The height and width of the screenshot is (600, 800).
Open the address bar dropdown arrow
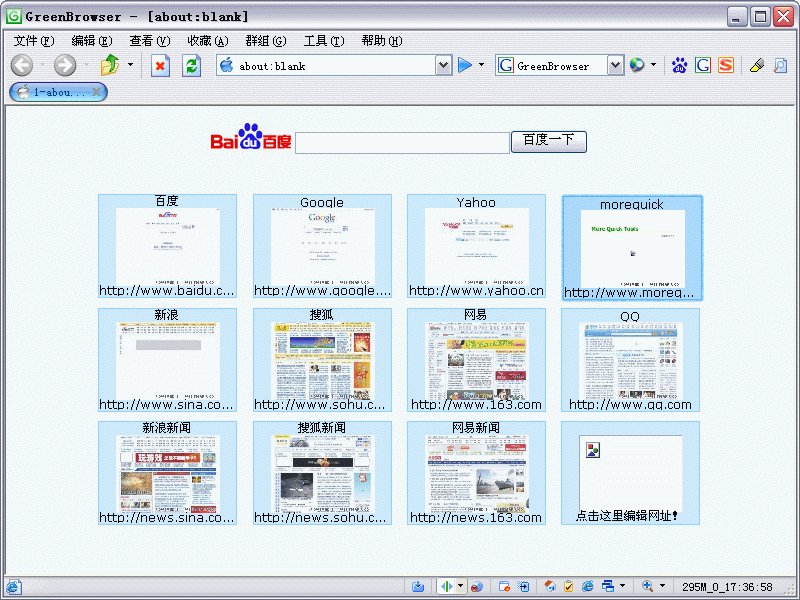click(443, 64)
